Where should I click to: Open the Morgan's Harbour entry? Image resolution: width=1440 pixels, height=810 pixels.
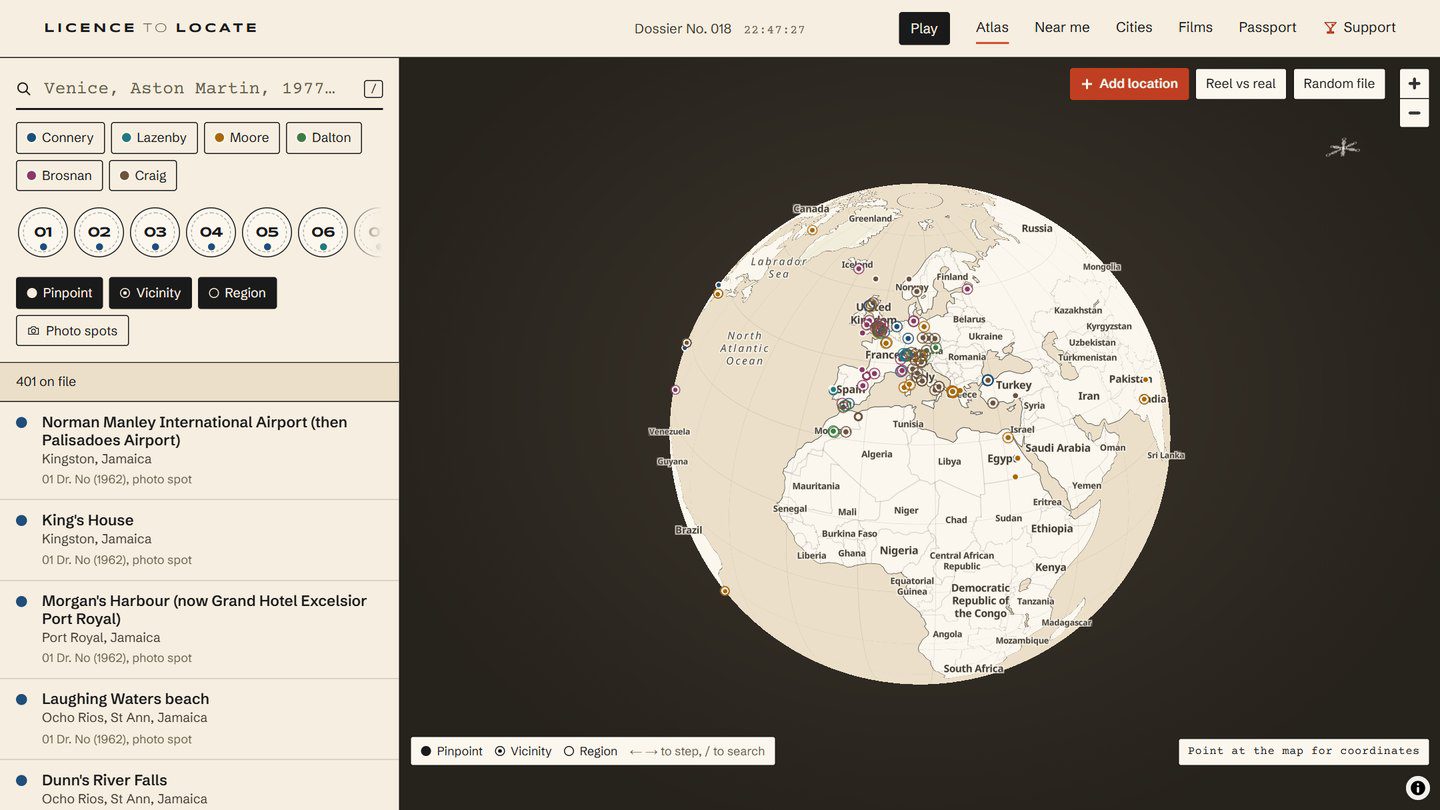point(199,629)
